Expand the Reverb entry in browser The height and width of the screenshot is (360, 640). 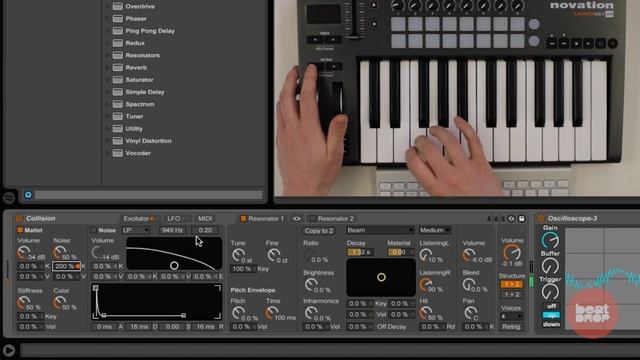107,68
